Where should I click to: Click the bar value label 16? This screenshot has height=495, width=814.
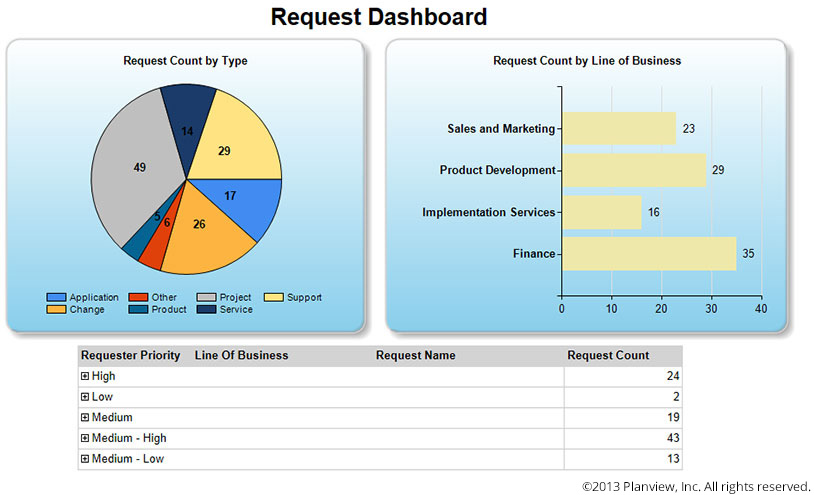coord(654,212)
